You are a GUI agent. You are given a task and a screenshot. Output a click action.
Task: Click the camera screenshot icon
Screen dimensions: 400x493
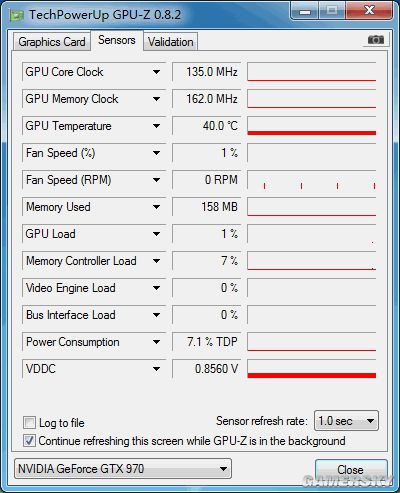click(376, 40)
